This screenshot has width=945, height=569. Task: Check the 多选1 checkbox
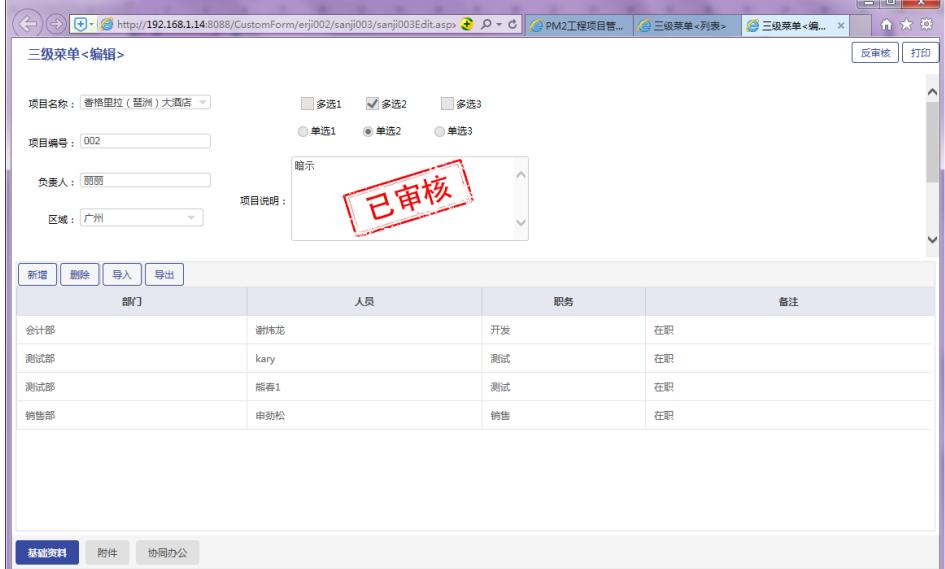point(308,103)
